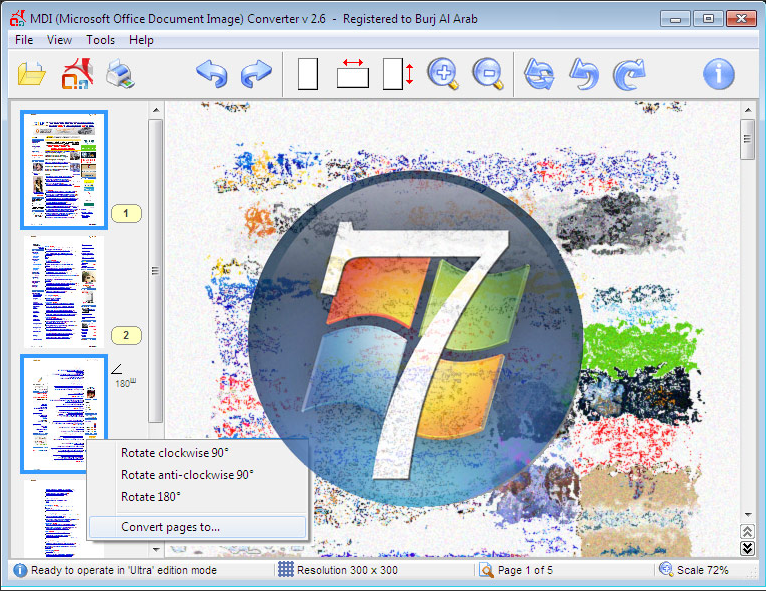Click the red PDF convert icon
This screenshot has height=591, width=766.
[x=77, y=74]
